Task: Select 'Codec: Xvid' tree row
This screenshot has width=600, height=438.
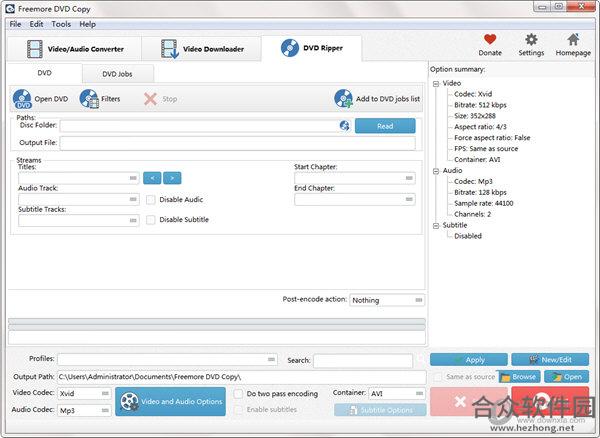Action: click(473, 94)
